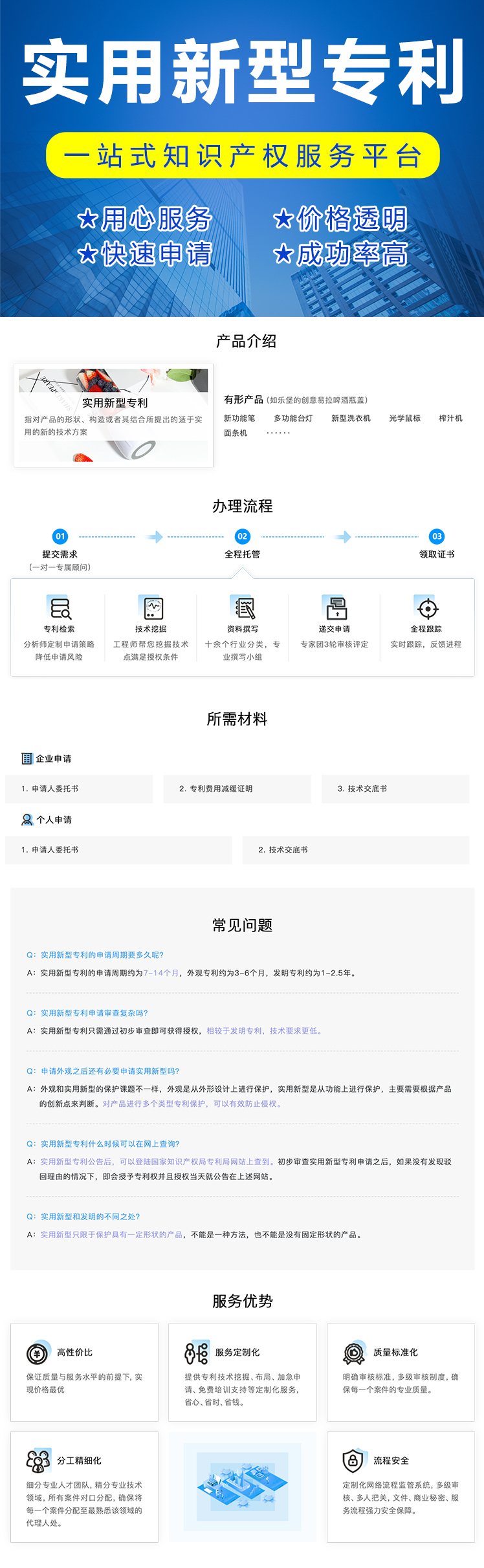Screen dimensions: 484x1568
Task: Open question 实用新型专利什么时候可以在网上查询?
Action: click(x=103, y=1144)
